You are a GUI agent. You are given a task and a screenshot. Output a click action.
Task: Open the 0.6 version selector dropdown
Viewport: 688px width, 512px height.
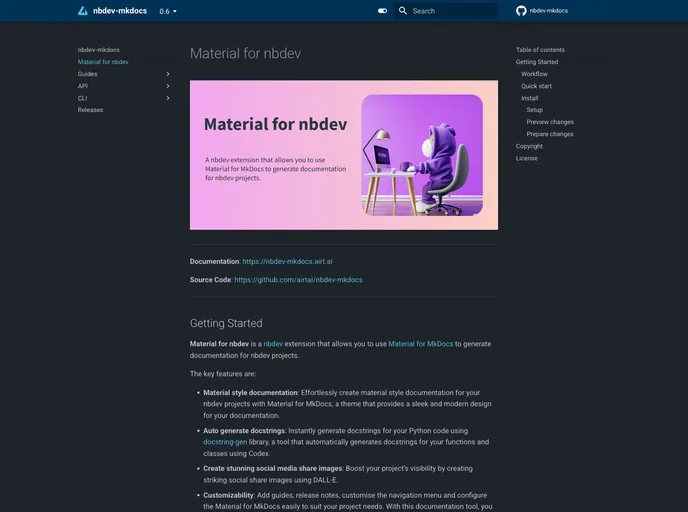click(168, 11)
